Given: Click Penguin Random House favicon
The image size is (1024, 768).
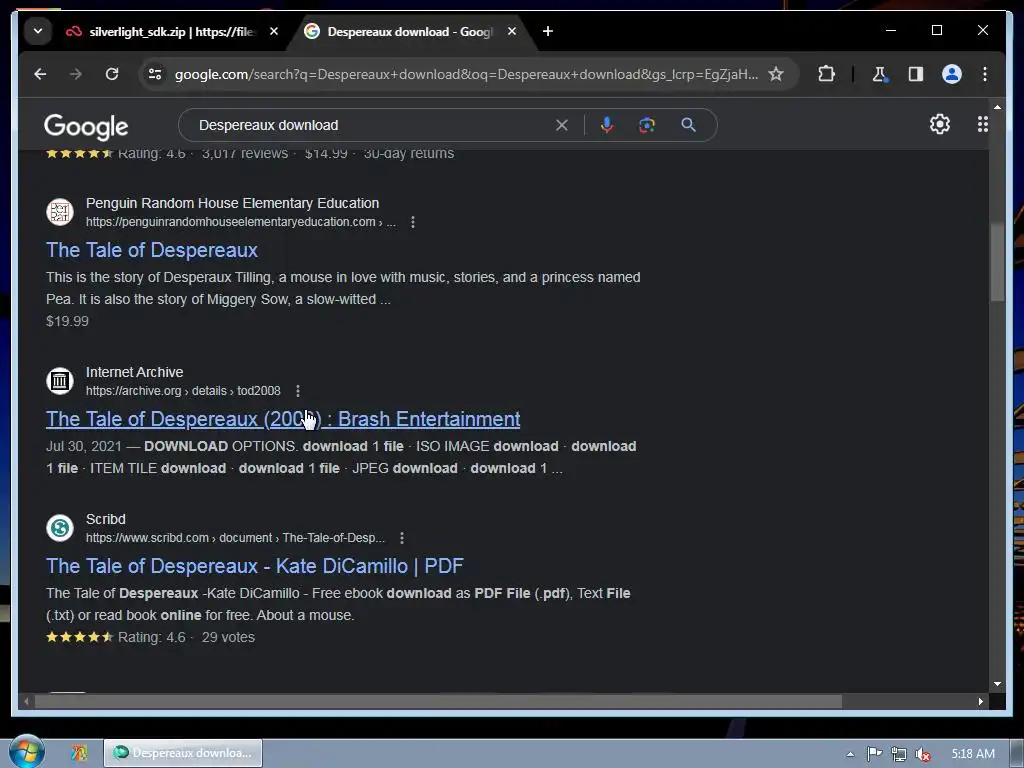Looking at the screenshot, I should (x=60, y=212).
